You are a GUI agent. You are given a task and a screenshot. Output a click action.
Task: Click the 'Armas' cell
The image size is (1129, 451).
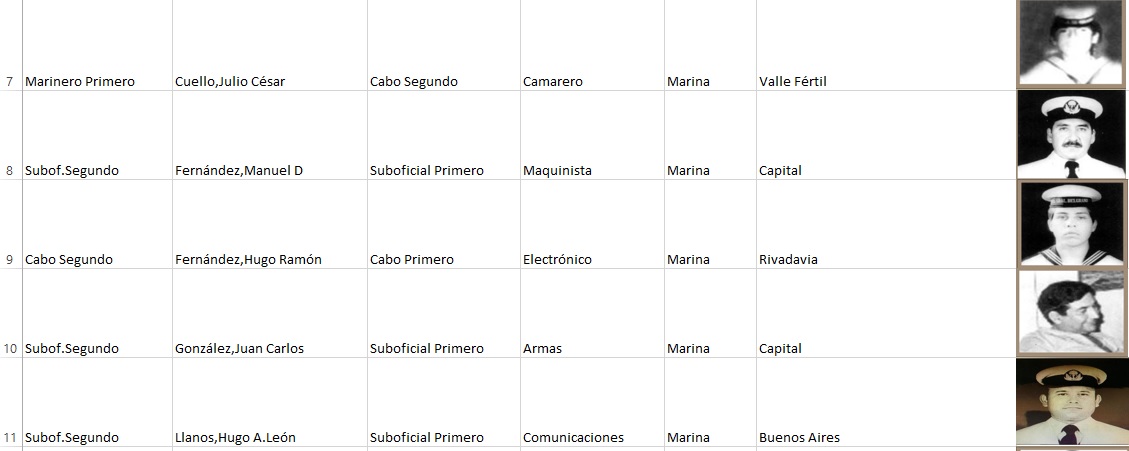click(x=542, y=349)
